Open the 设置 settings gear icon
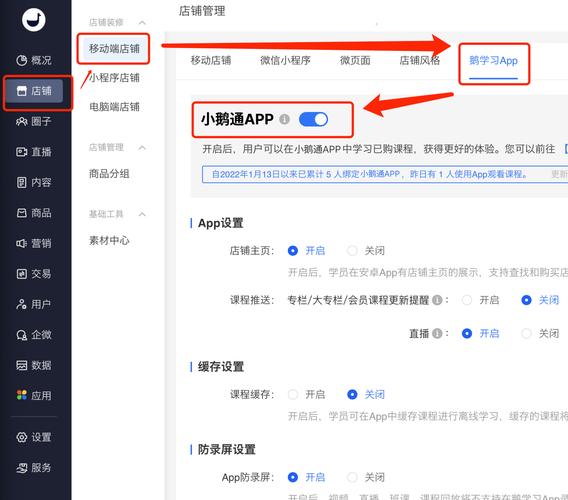This screenshot has width=568, height=500. (22, 437)
